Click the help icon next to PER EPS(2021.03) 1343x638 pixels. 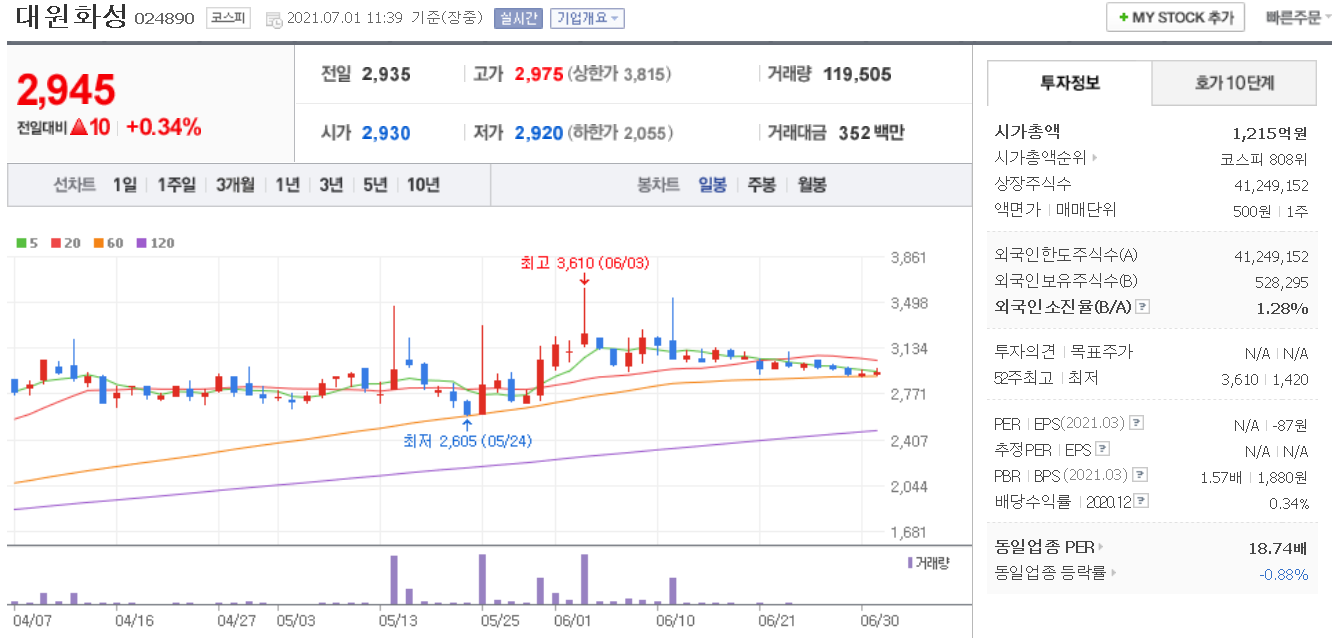click(x=1137, y=425)
